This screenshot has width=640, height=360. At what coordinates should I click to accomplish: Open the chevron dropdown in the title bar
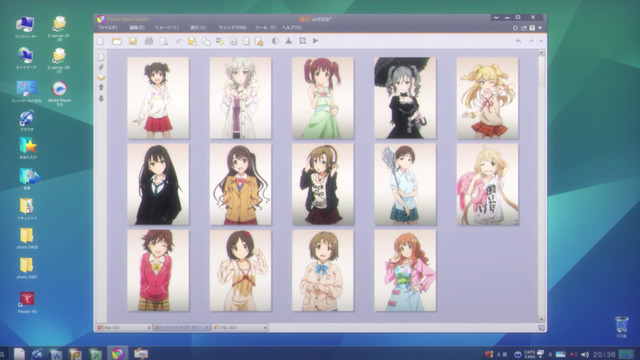point(496,18)
